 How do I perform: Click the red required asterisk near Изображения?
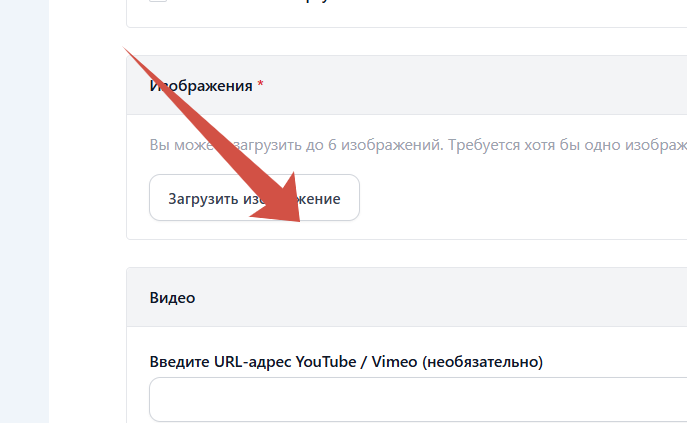pos(261,86)
